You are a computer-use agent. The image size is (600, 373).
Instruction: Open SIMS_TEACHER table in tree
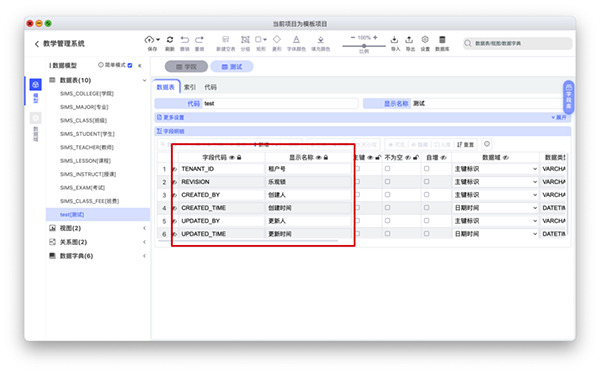(x=87, y=147)
